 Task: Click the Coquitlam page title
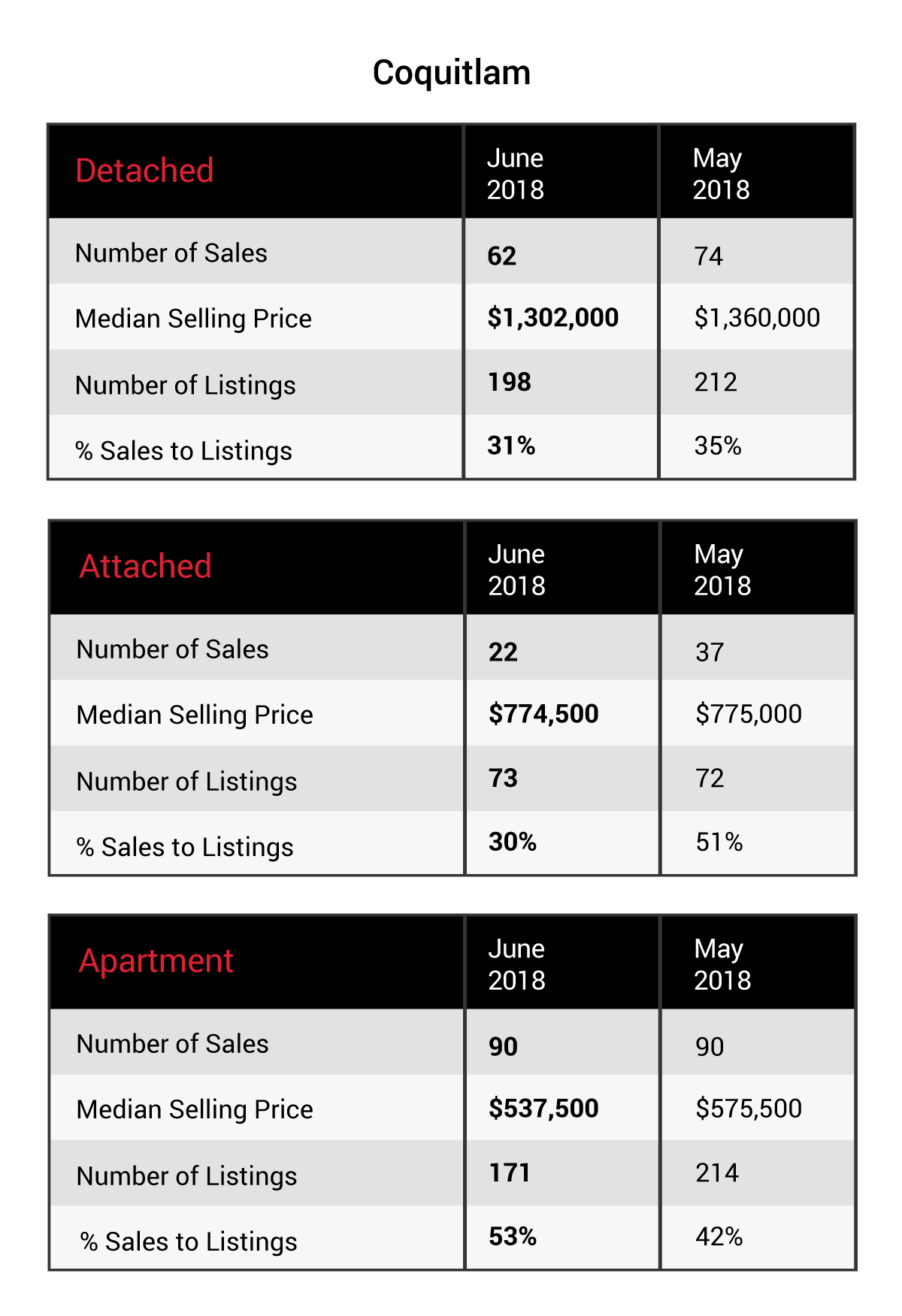click(x=452, y=74)
